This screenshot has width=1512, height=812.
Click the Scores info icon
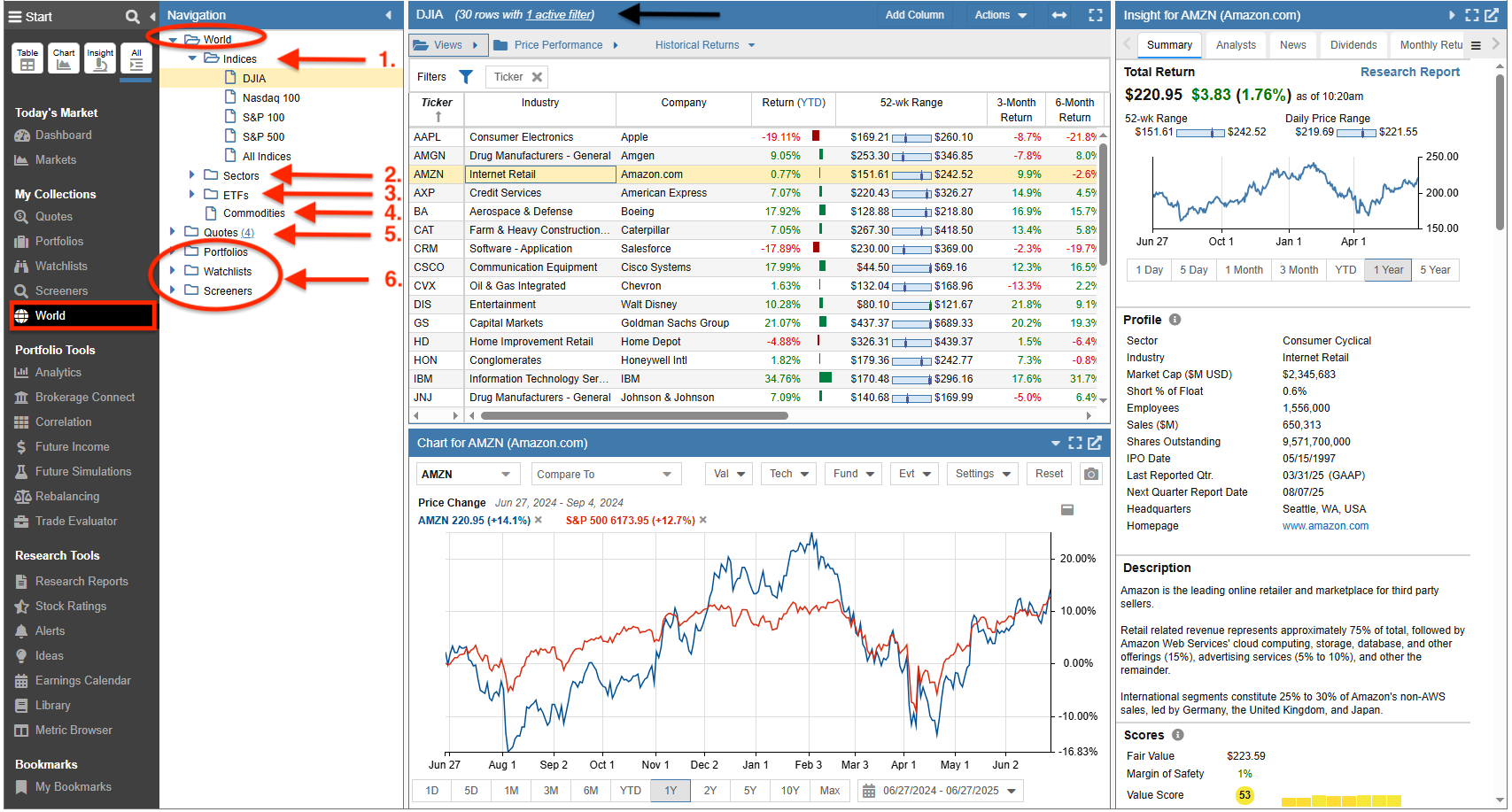1177,735
